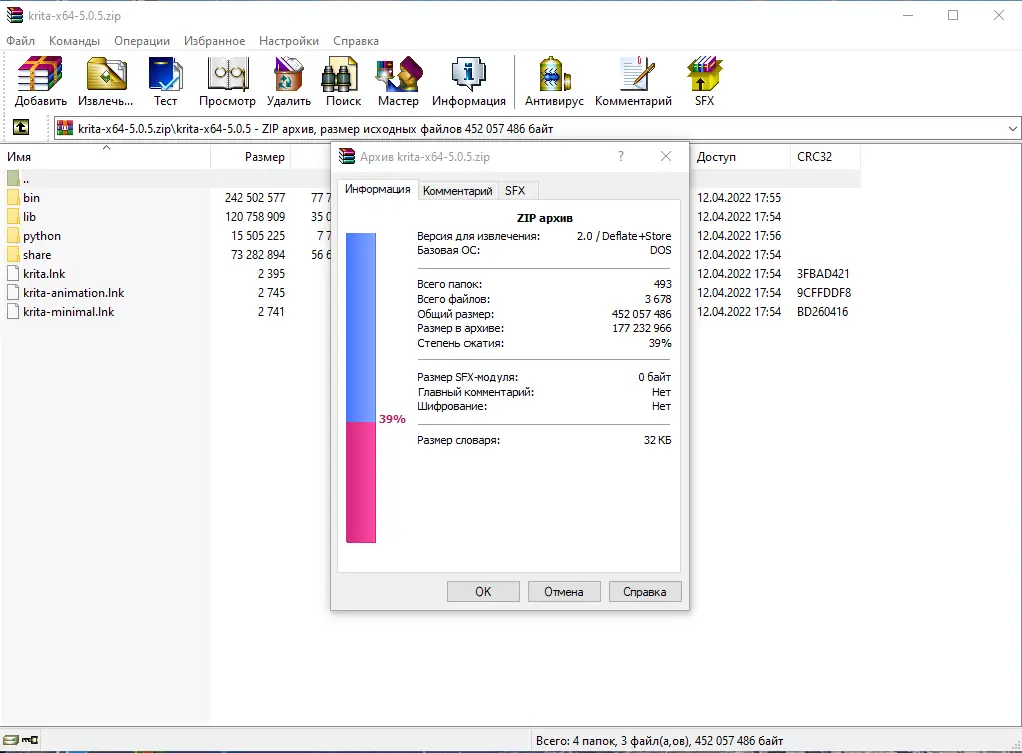1022x753 pixels.
Task: Run the Тест archive test icon
Action: [165, 73]
